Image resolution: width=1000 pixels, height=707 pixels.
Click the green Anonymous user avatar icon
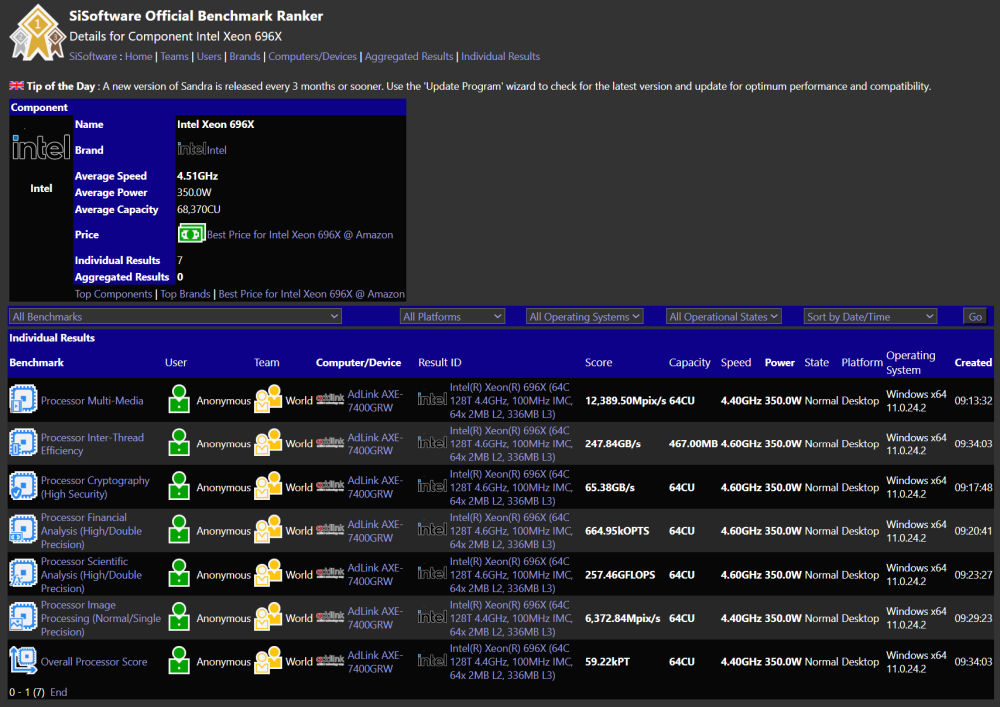(179, 399)
